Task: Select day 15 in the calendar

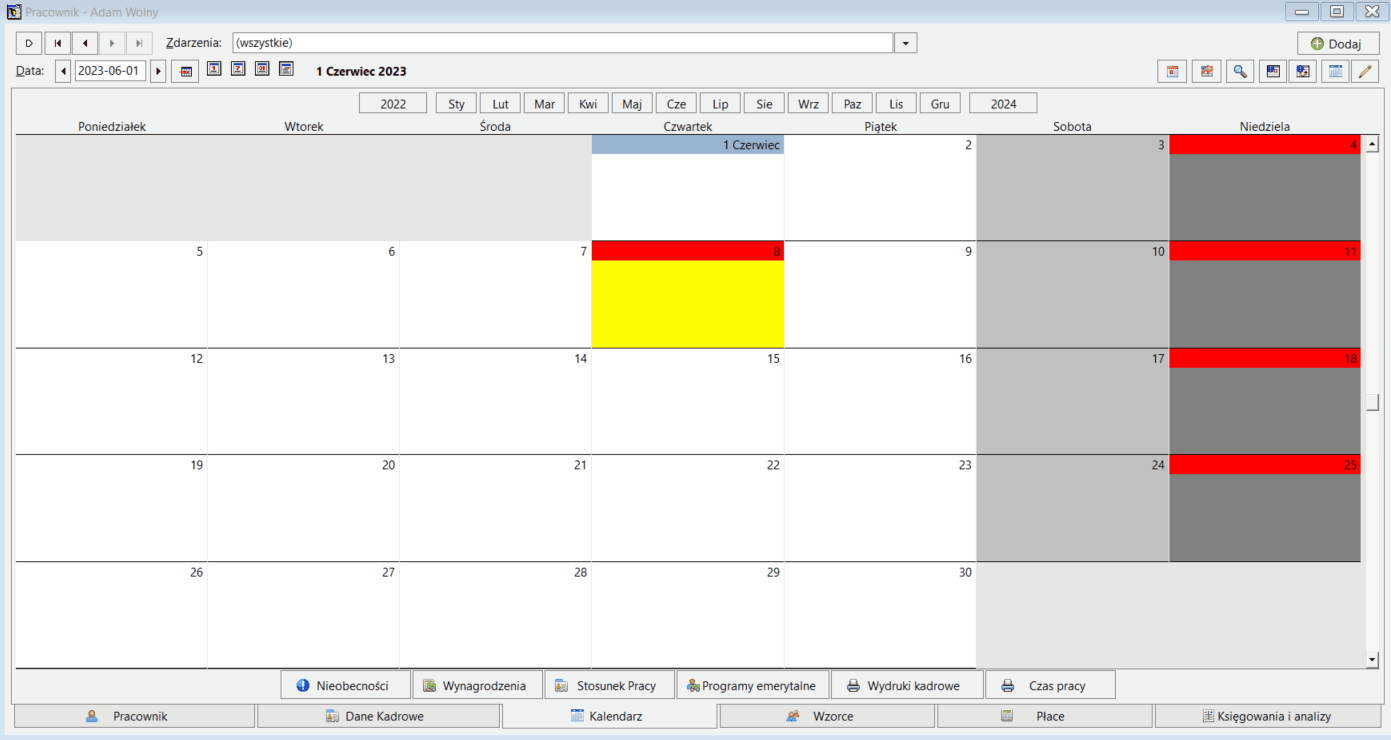Action: [x=688, y=401]
